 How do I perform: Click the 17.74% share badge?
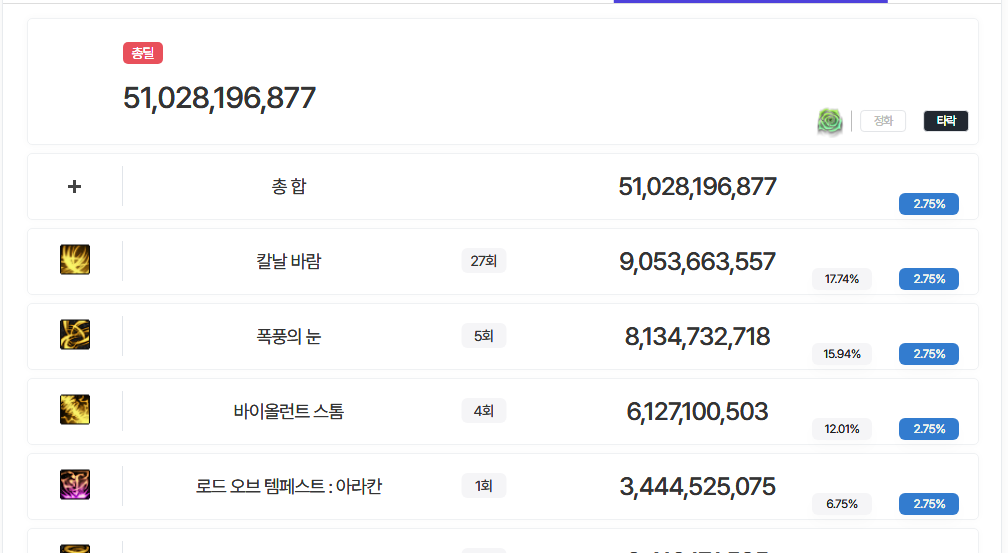pyautogui.click(x=841, y=279)
